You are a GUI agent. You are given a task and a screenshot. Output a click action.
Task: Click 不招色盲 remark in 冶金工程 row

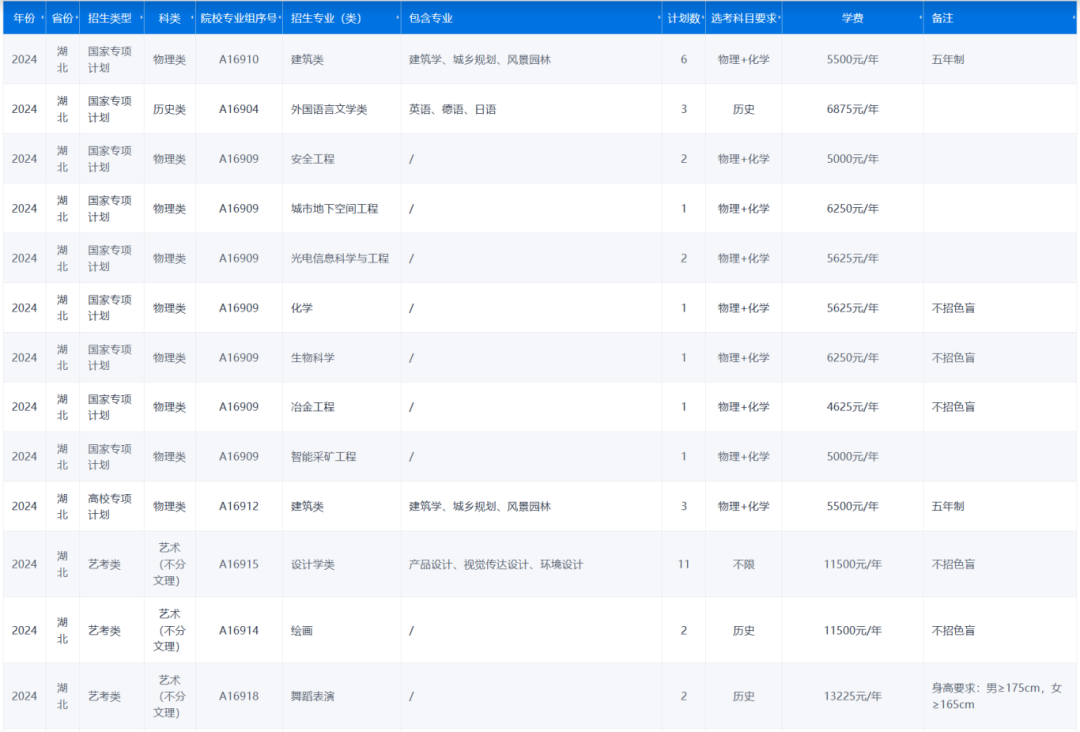tap(953, 407)
